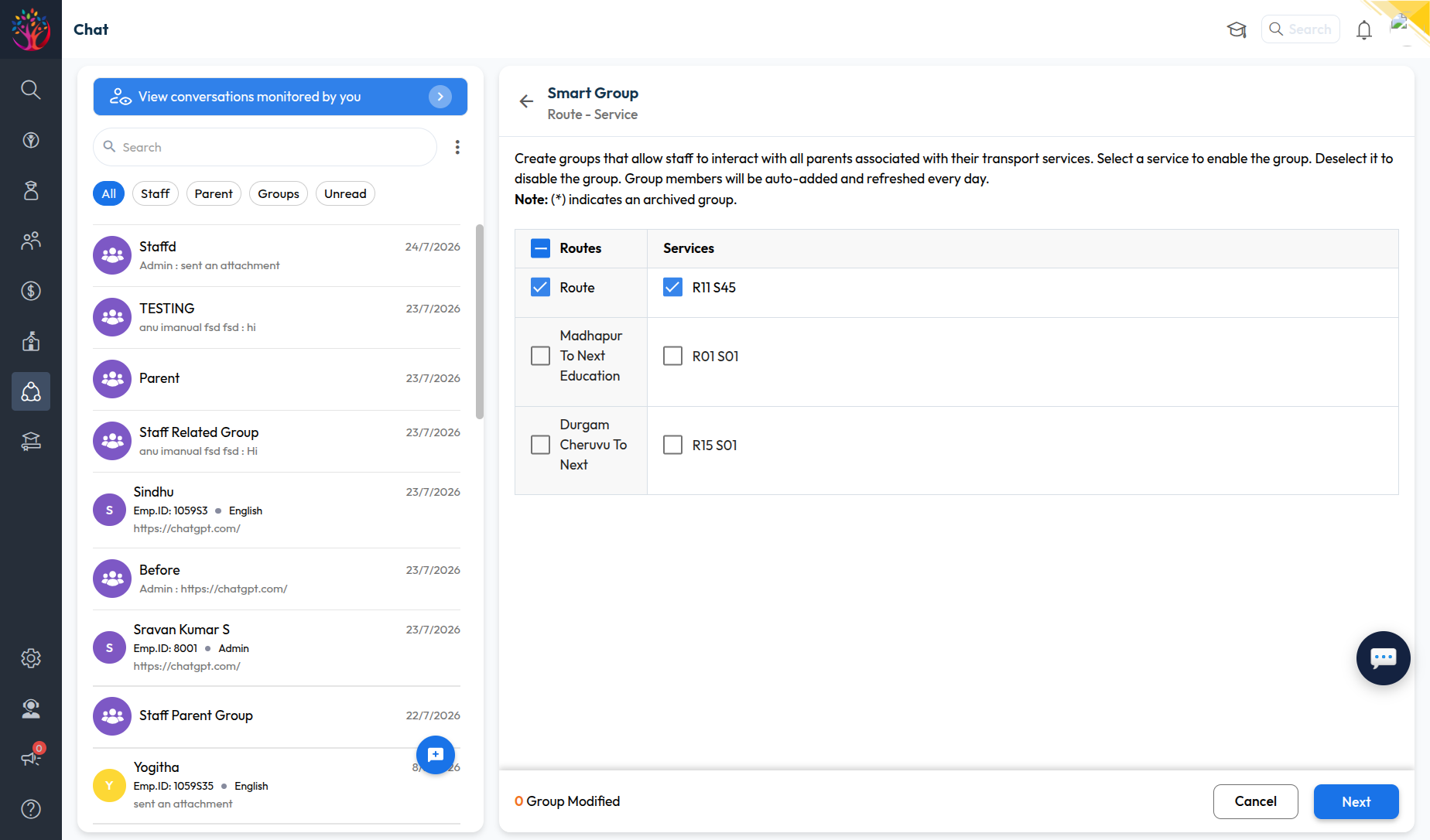Select the highlighted chat module sidebar icon
The height and width of the screenshot is (840, 1430).
31,391
